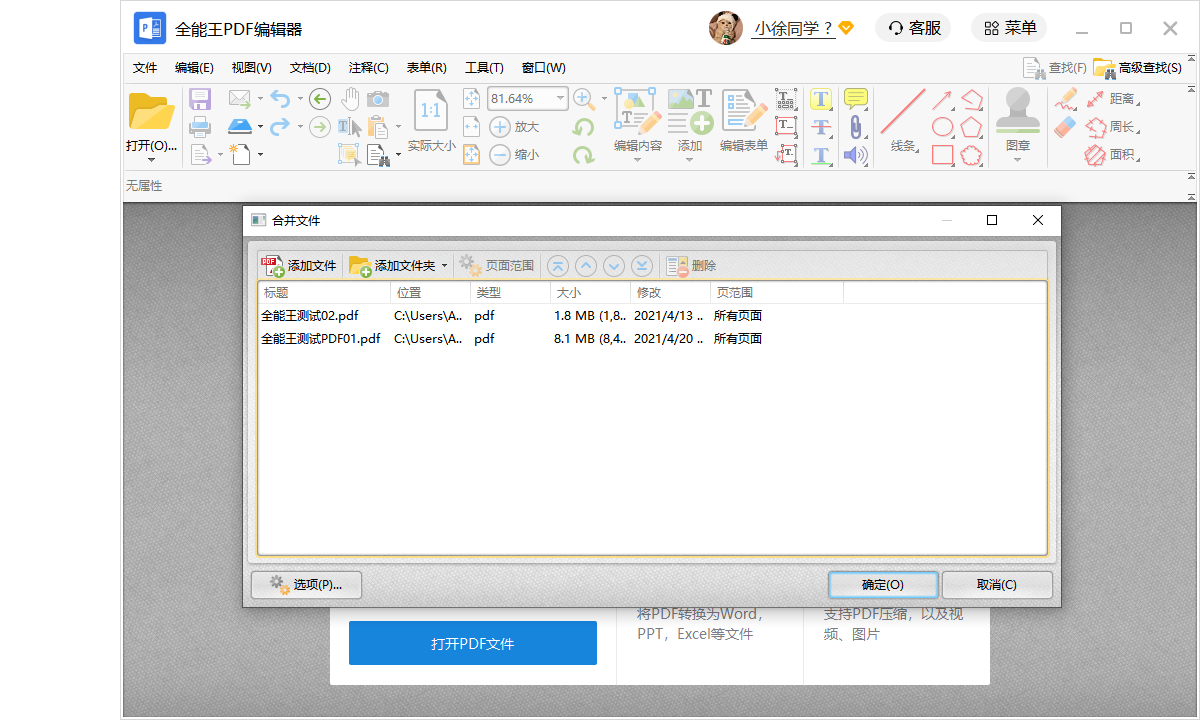Select the line (线条) drawing tool
1200x720 pixels.
coord(903,112)
